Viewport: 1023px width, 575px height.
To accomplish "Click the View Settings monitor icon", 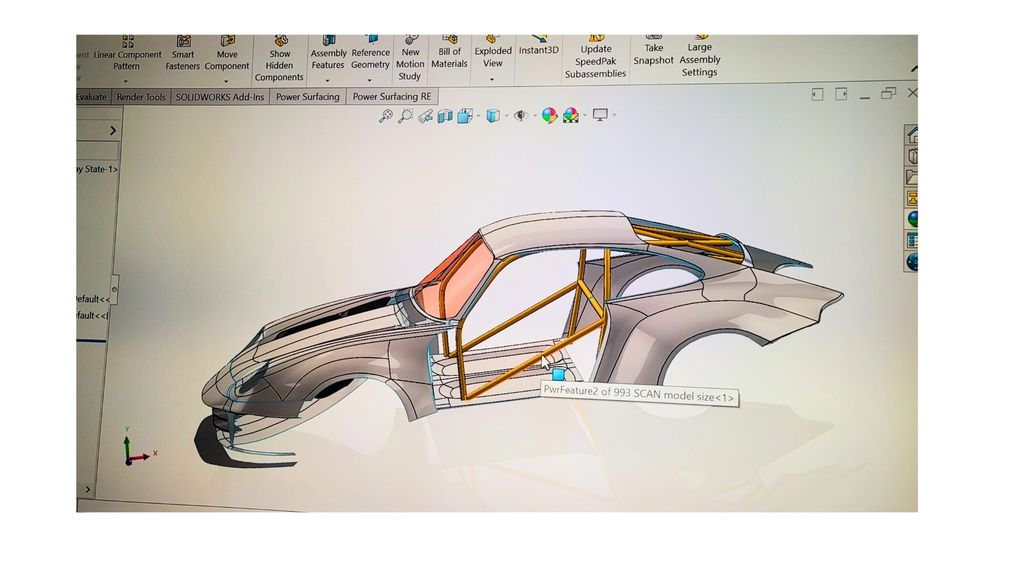I will click(x=600, y=115).
